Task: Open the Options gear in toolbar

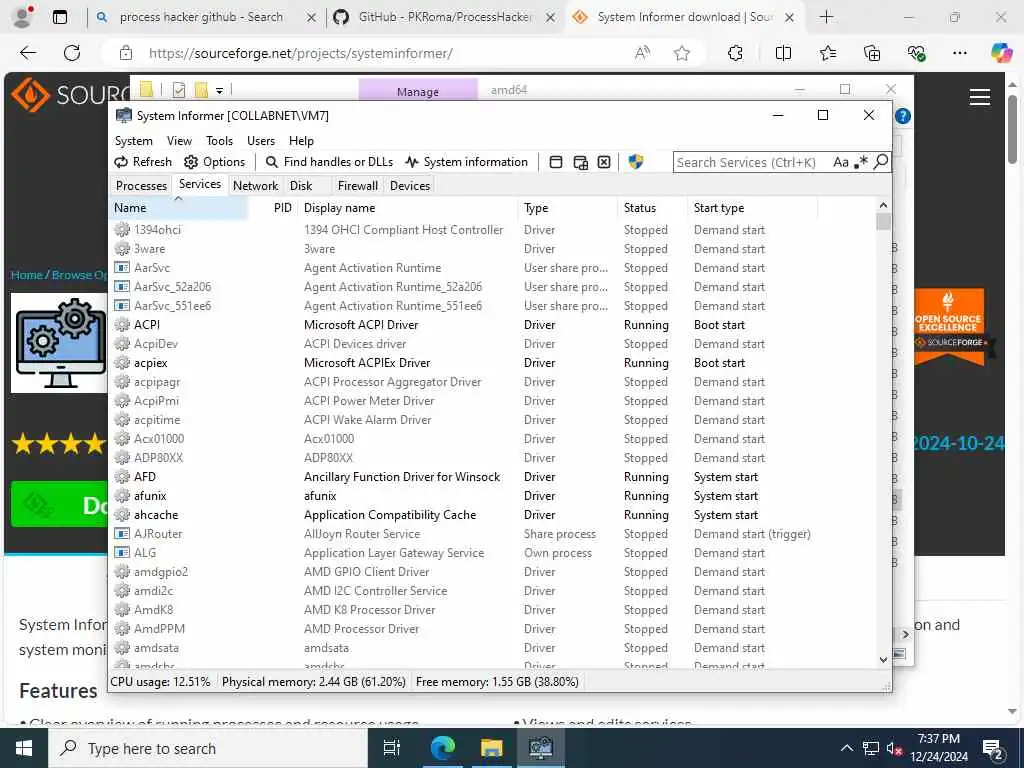Action: (214, 162)
